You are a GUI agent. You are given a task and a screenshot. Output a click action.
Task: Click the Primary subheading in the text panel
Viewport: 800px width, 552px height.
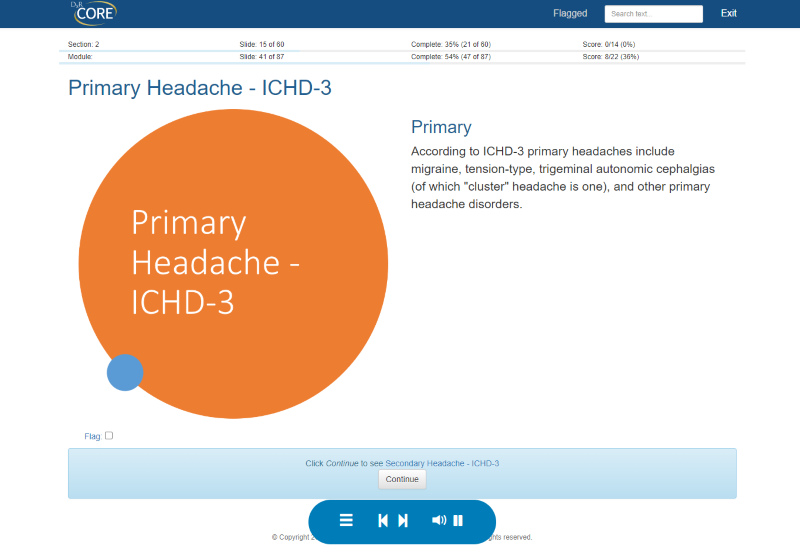(x=441, y=127)
